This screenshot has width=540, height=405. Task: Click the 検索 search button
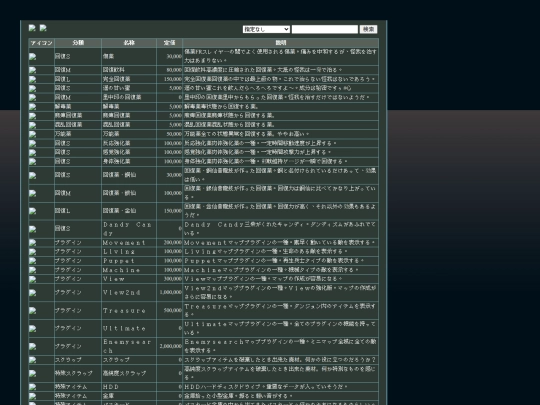click(368, 29)
